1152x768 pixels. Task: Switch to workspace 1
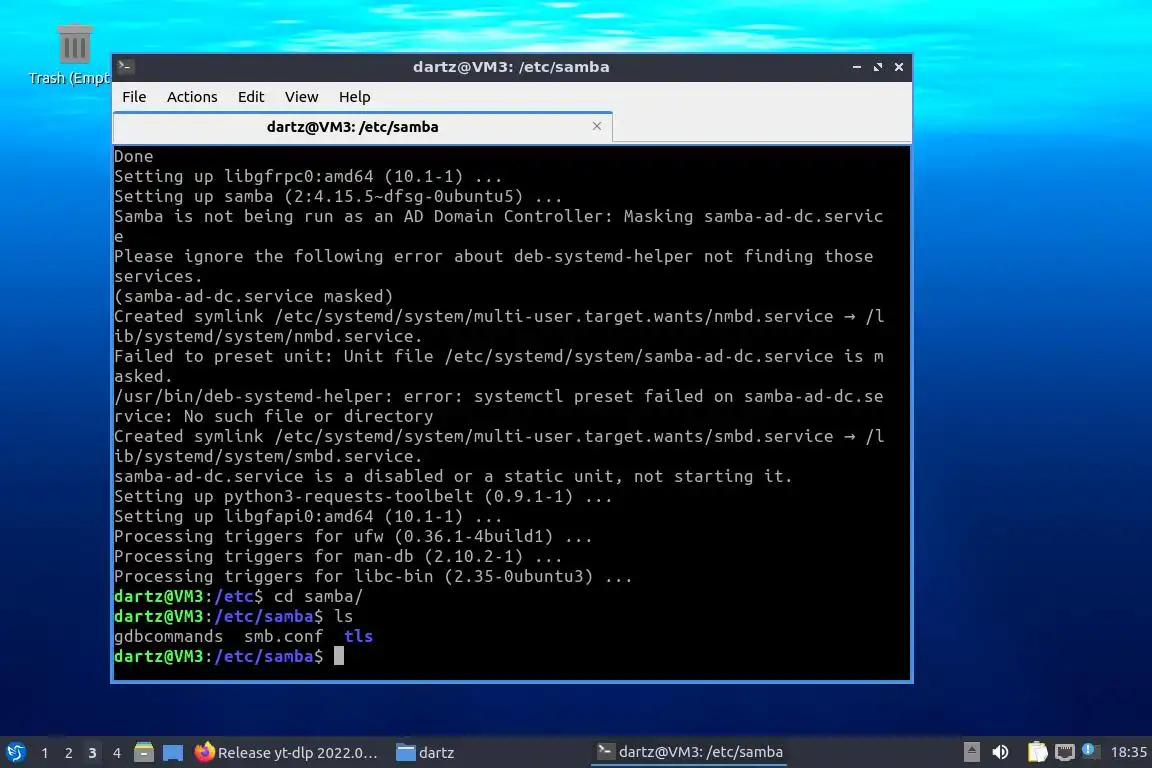[45, 753]
